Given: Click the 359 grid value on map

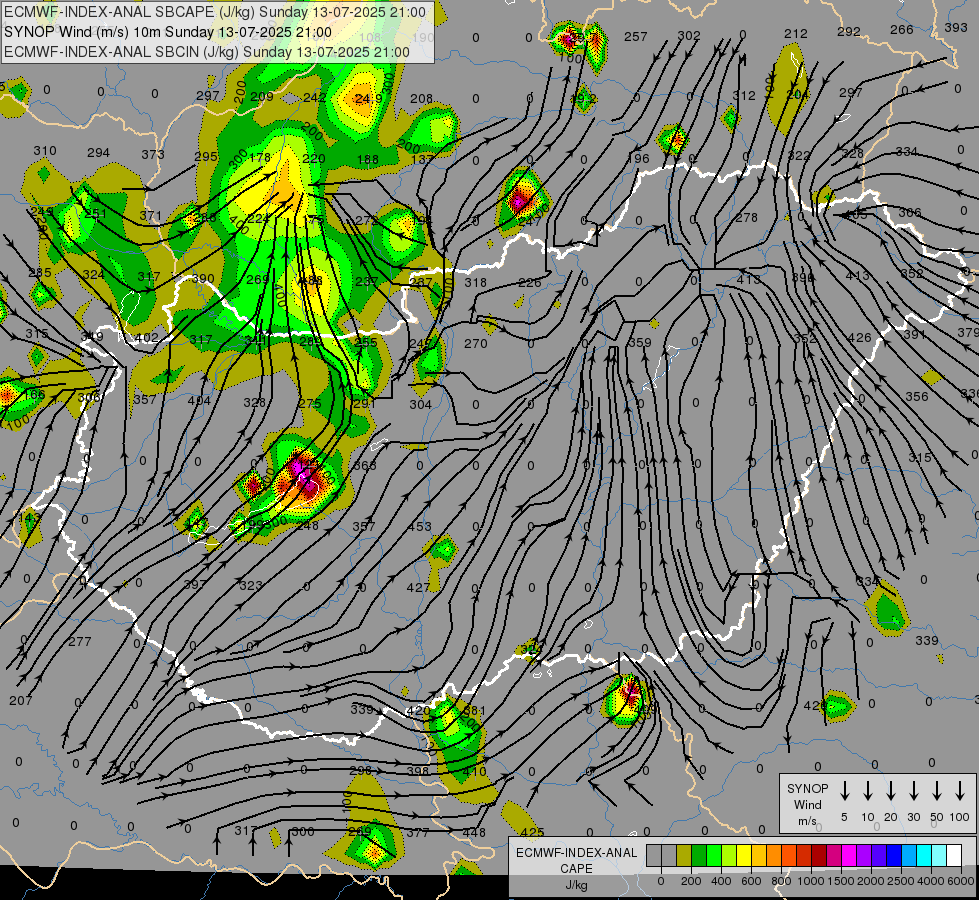Looking at the screenshot, I should [639, 342].
